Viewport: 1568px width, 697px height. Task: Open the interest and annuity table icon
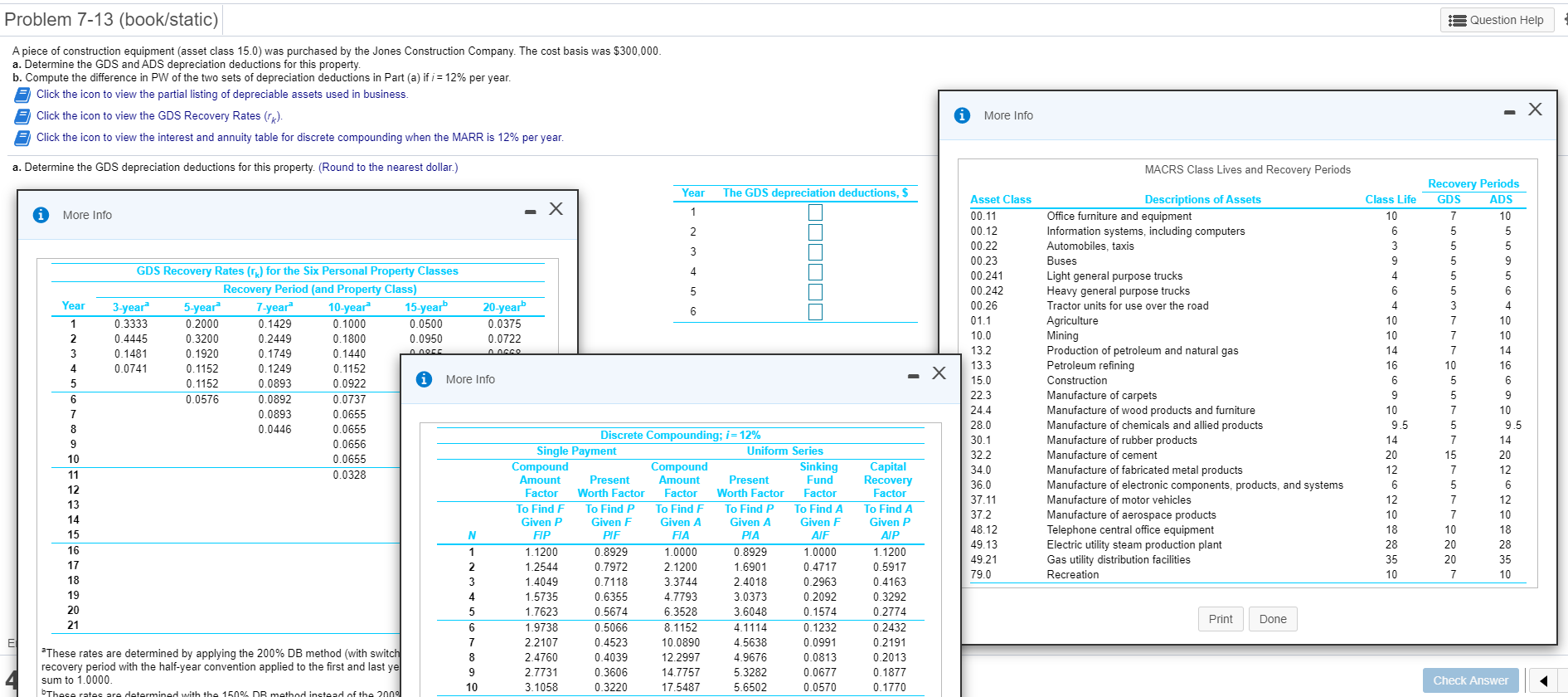[22, 138]
